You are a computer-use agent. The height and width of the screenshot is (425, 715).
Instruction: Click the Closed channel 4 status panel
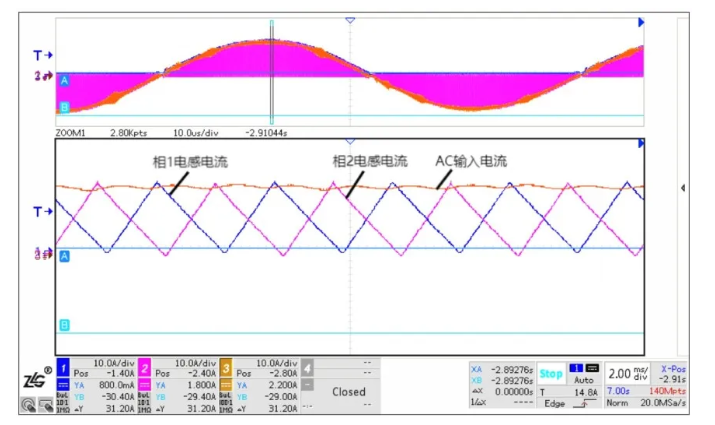(x=348, y=392)
